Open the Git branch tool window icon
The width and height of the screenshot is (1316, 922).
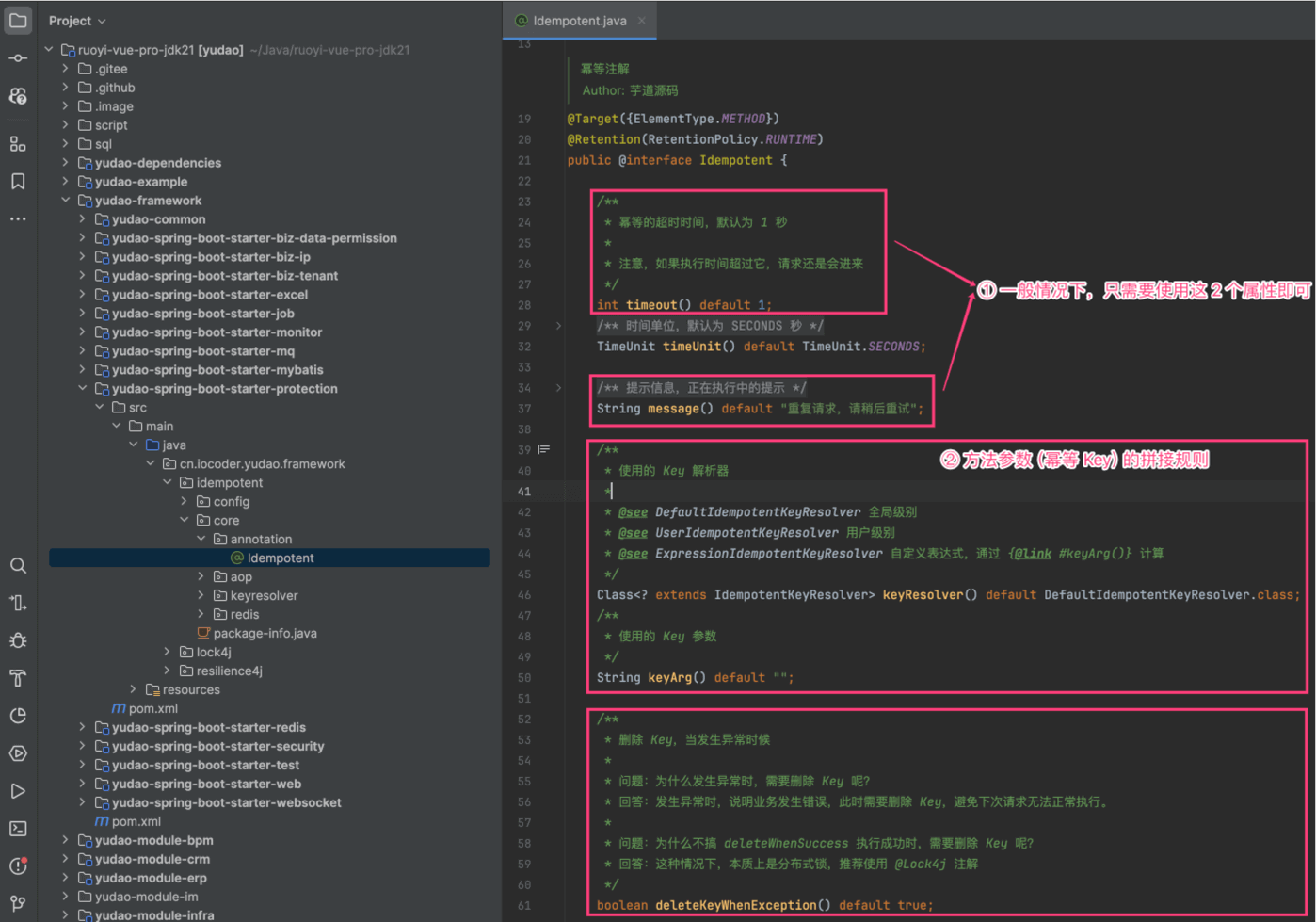tap(18, 903)
